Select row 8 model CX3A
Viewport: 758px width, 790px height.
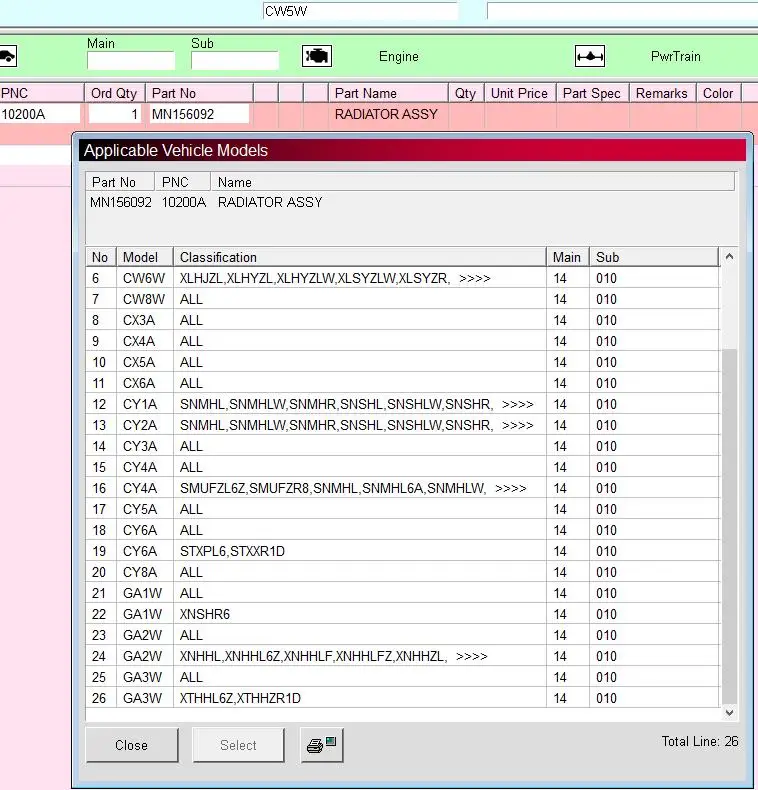402,320
